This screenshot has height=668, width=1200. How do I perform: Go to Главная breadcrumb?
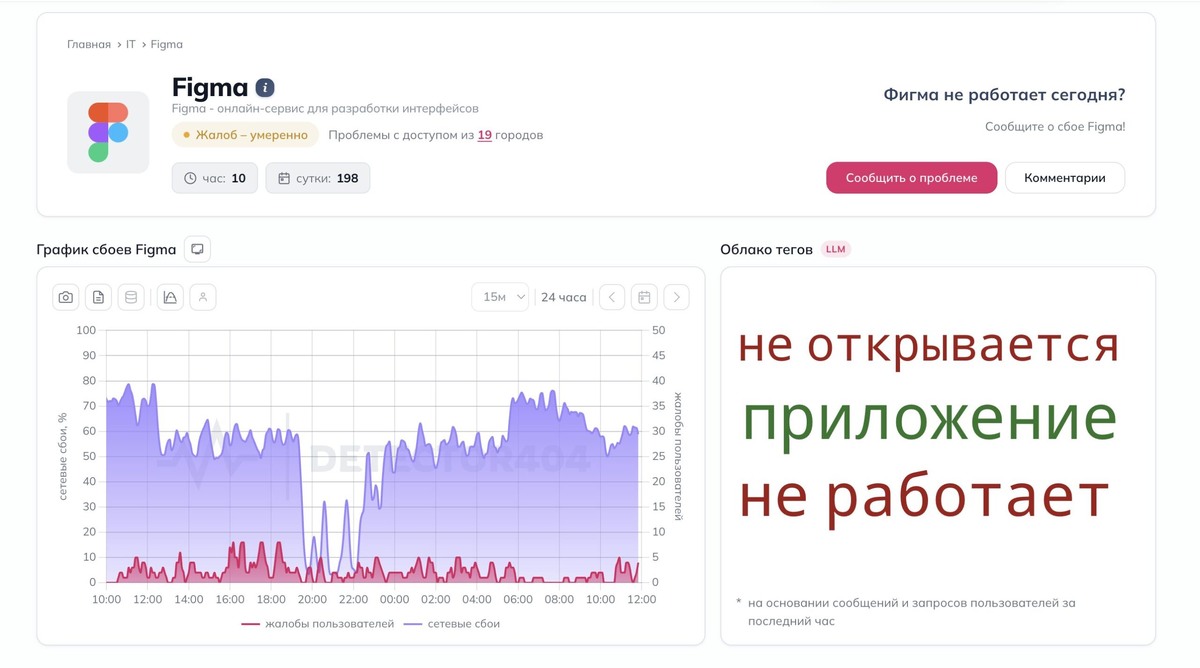[x=89, y=44]
